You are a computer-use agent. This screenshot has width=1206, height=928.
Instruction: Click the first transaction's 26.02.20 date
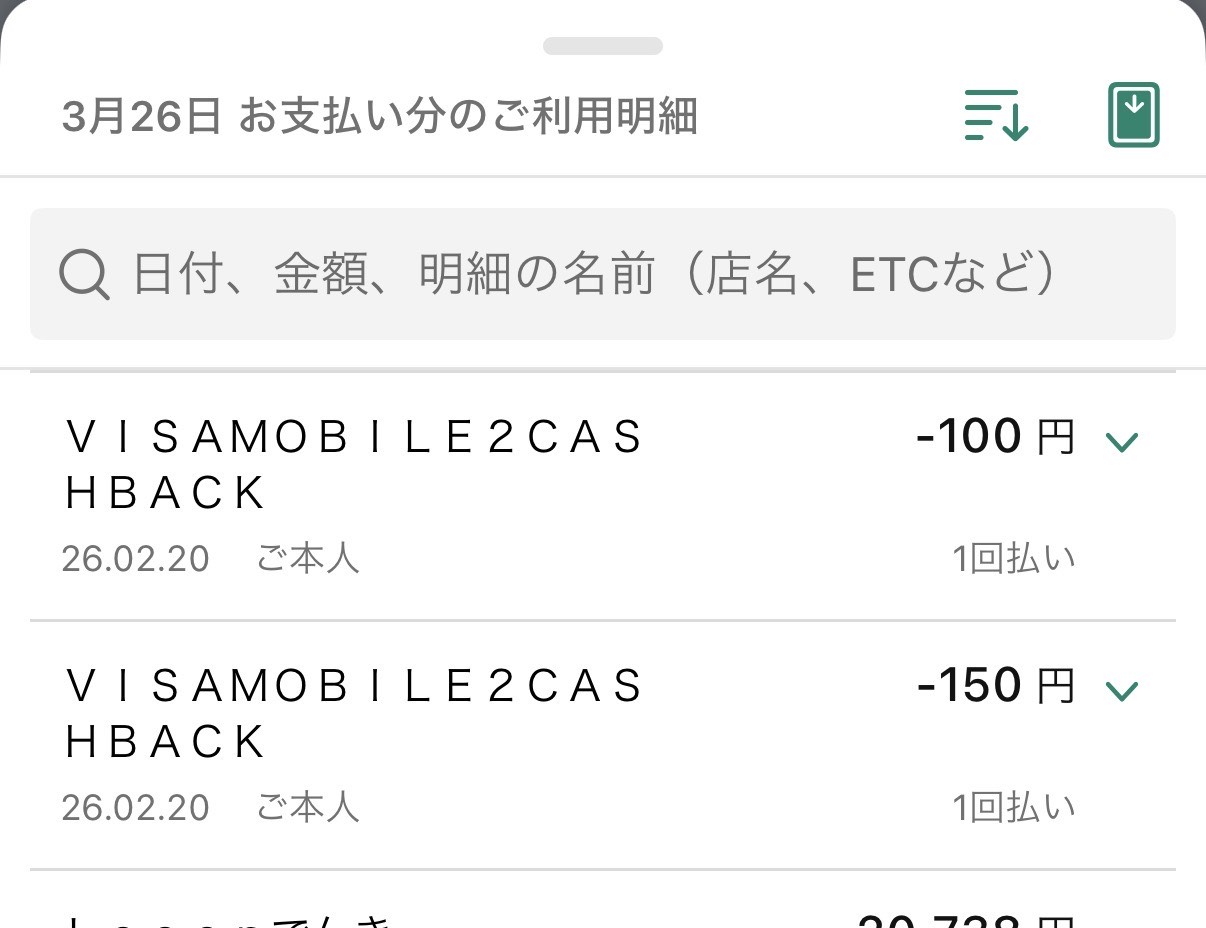point(135,559)
